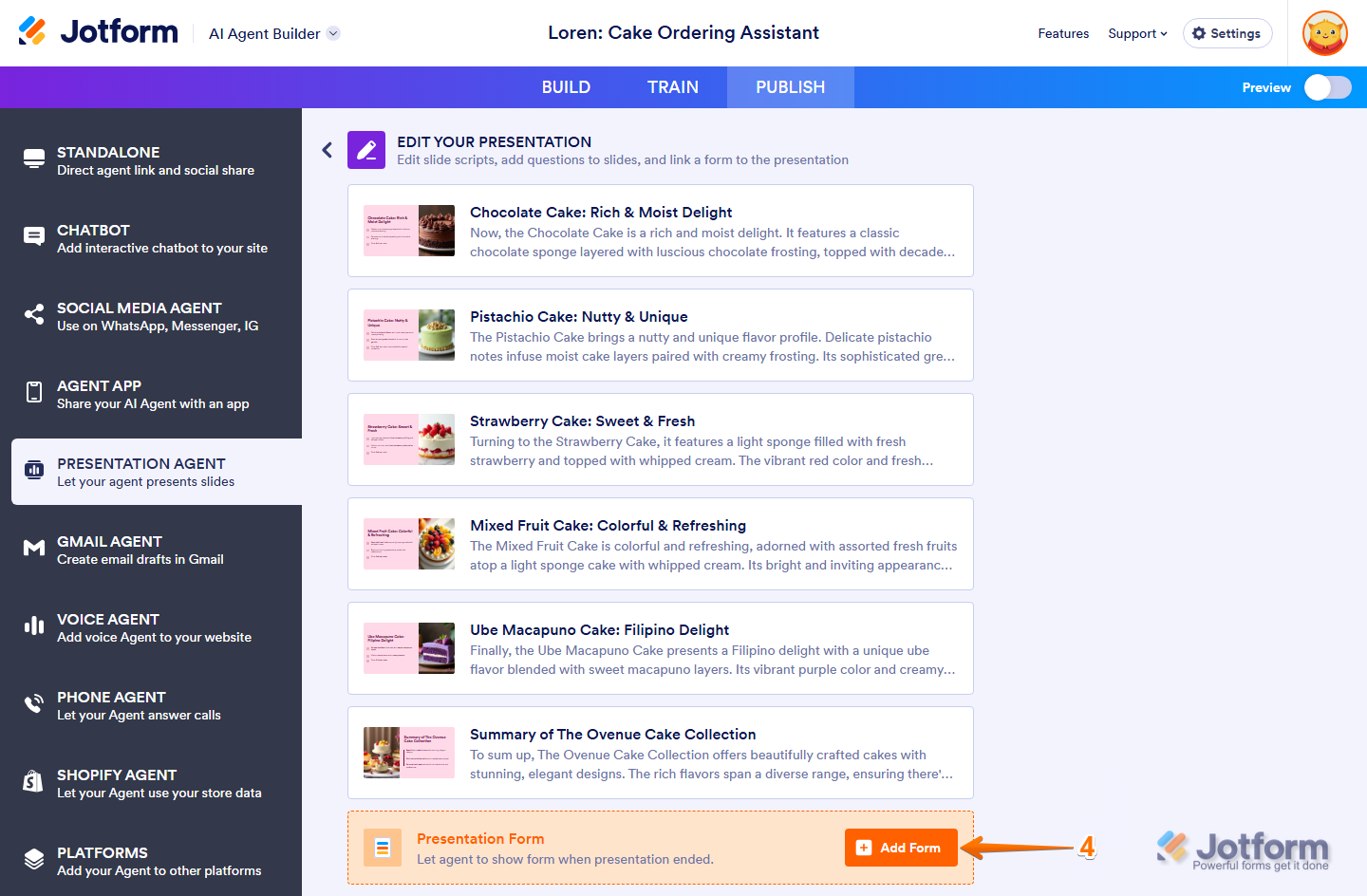1367x896 pixels.
Task: Click the Chocolate Cake slide script text
Action: click(713, 242)
